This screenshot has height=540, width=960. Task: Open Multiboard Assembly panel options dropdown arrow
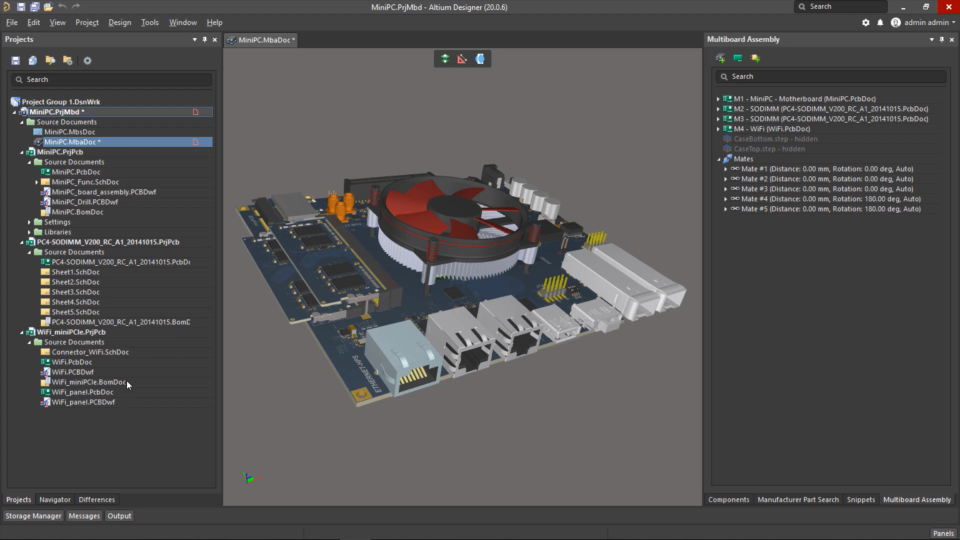click(x=932, y=39)
